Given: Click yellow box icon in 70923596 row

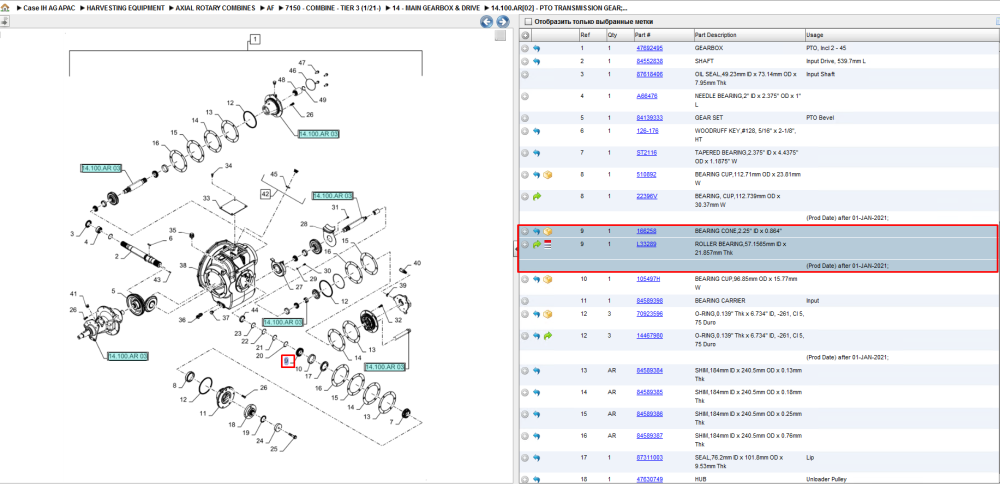Looking at the screenshot, I should coord(547,314).
